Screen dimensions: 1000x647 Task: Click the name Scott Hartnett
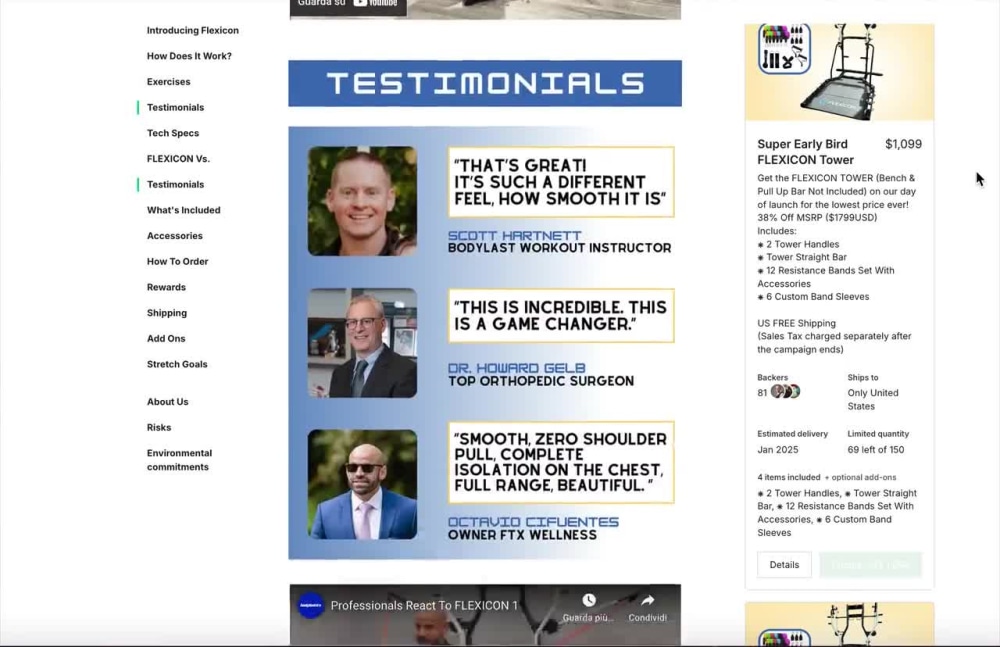[x=514, y=235]
